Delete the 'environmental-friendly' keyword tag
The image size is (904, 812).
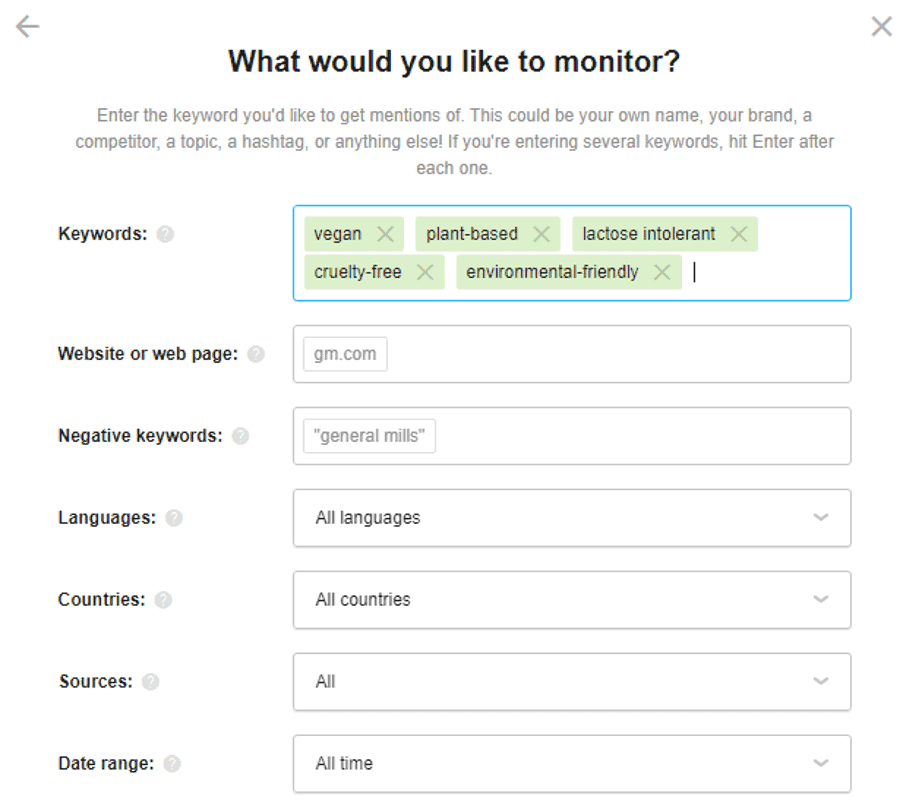click(661, 272)
